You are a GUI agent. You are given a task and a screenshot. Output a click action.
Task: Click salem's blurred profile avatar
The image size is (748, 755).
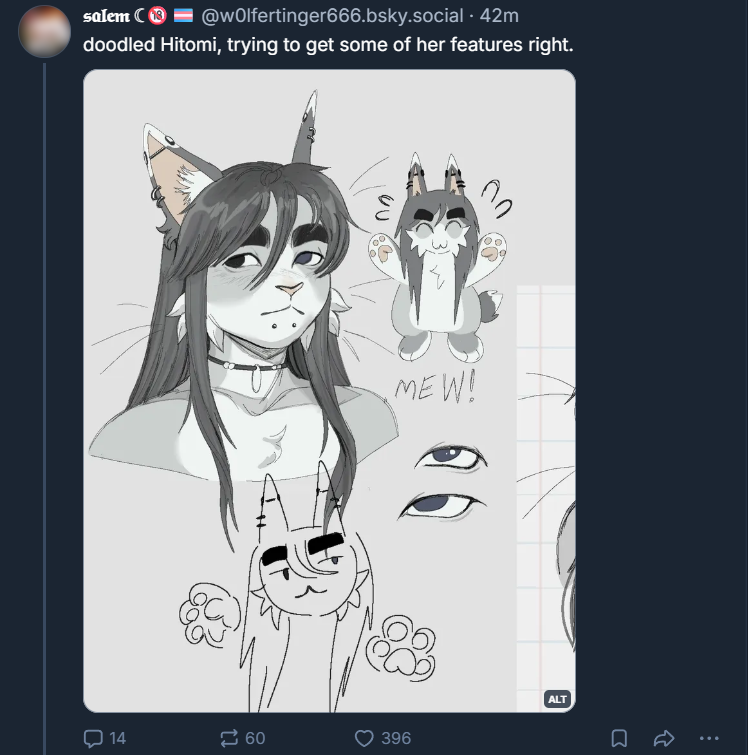44,32
